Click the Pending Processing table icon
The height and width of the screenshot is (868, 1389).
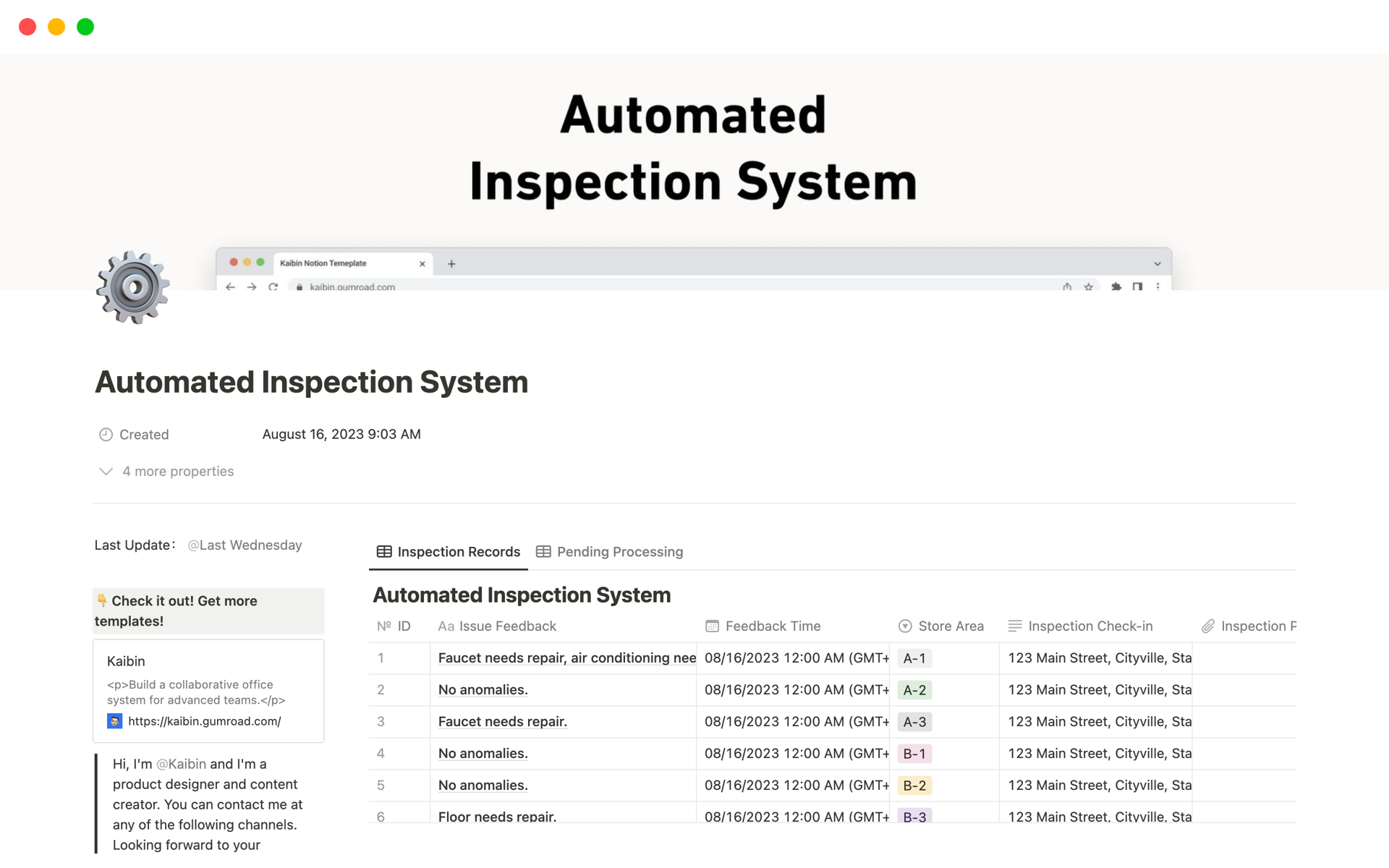tap(543, 552)
